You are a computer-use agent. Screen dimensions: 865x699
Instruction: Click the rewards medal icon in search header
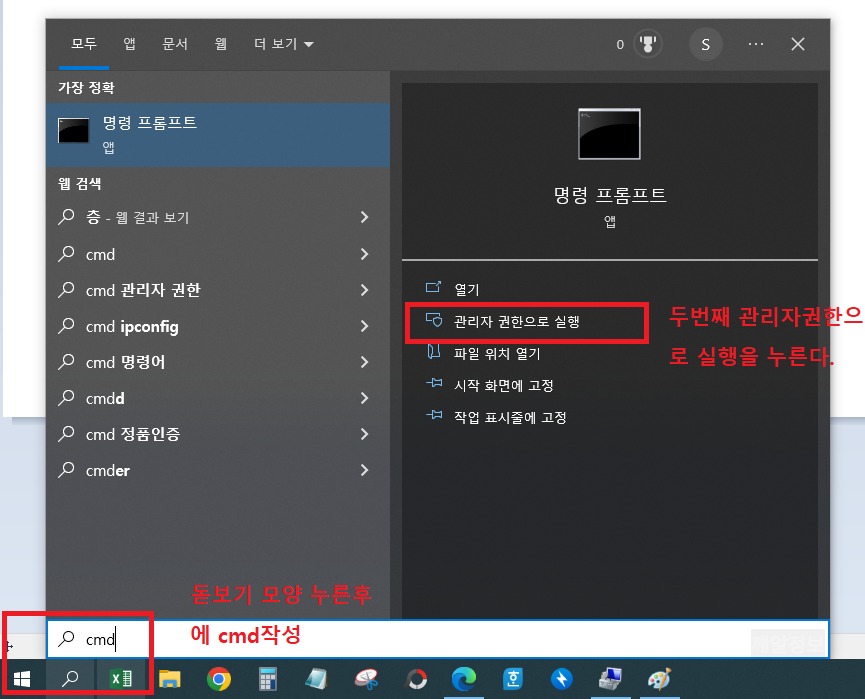[x=649, y=44]
